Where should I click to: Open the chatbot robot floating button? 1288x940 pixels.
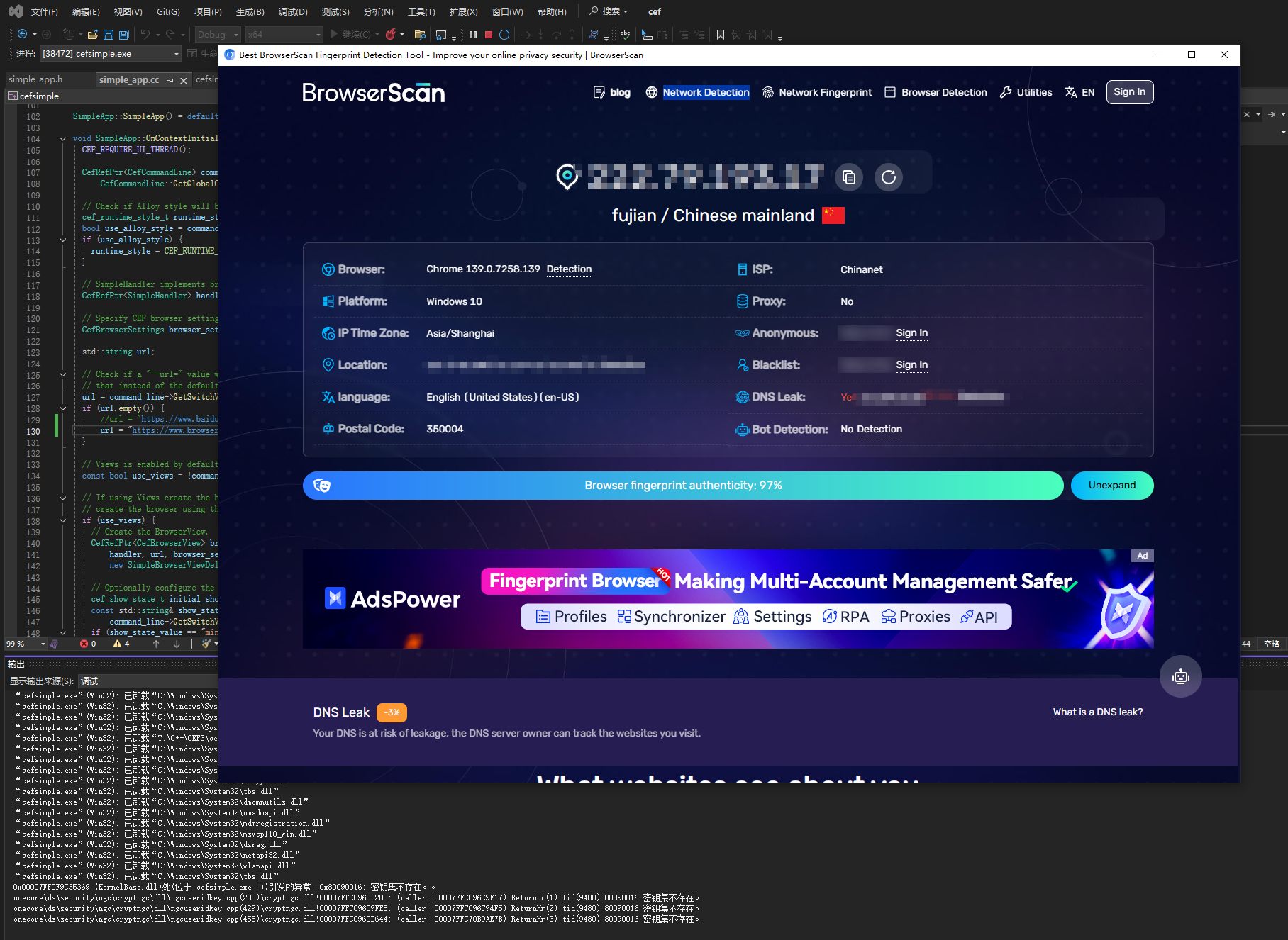tap(1181, 676)
